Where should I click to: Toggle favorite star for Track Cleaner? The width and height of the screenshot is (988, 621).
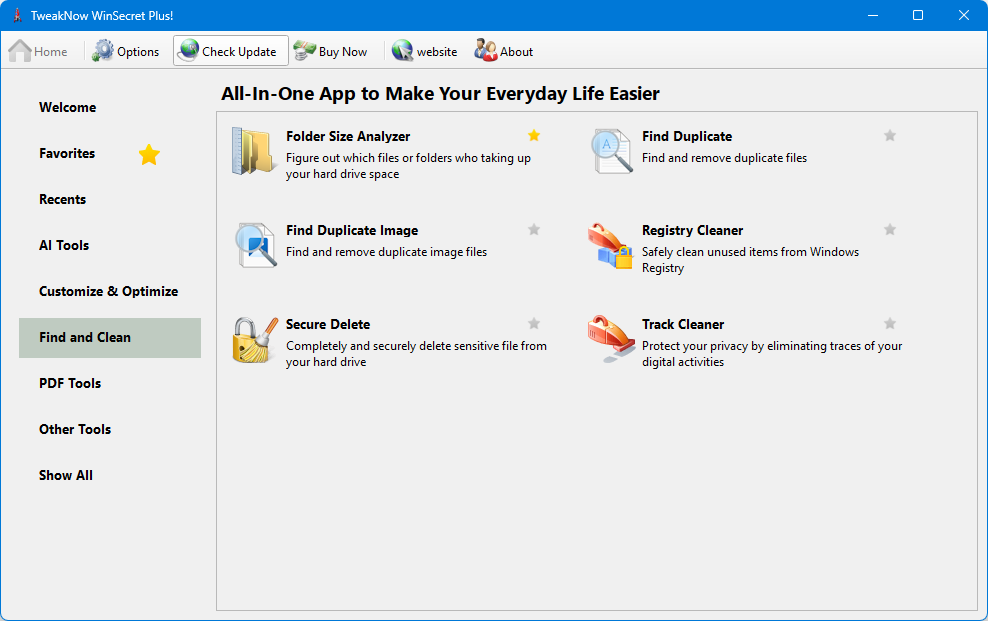click(890, 324)
